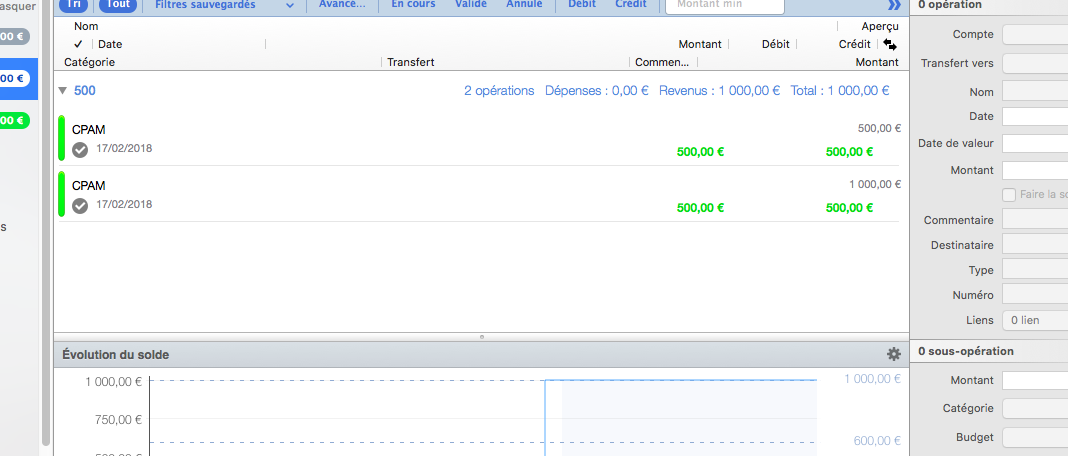Collapse the 500 group triangle
Screen dimensions: 1068x456
point(63,90)
